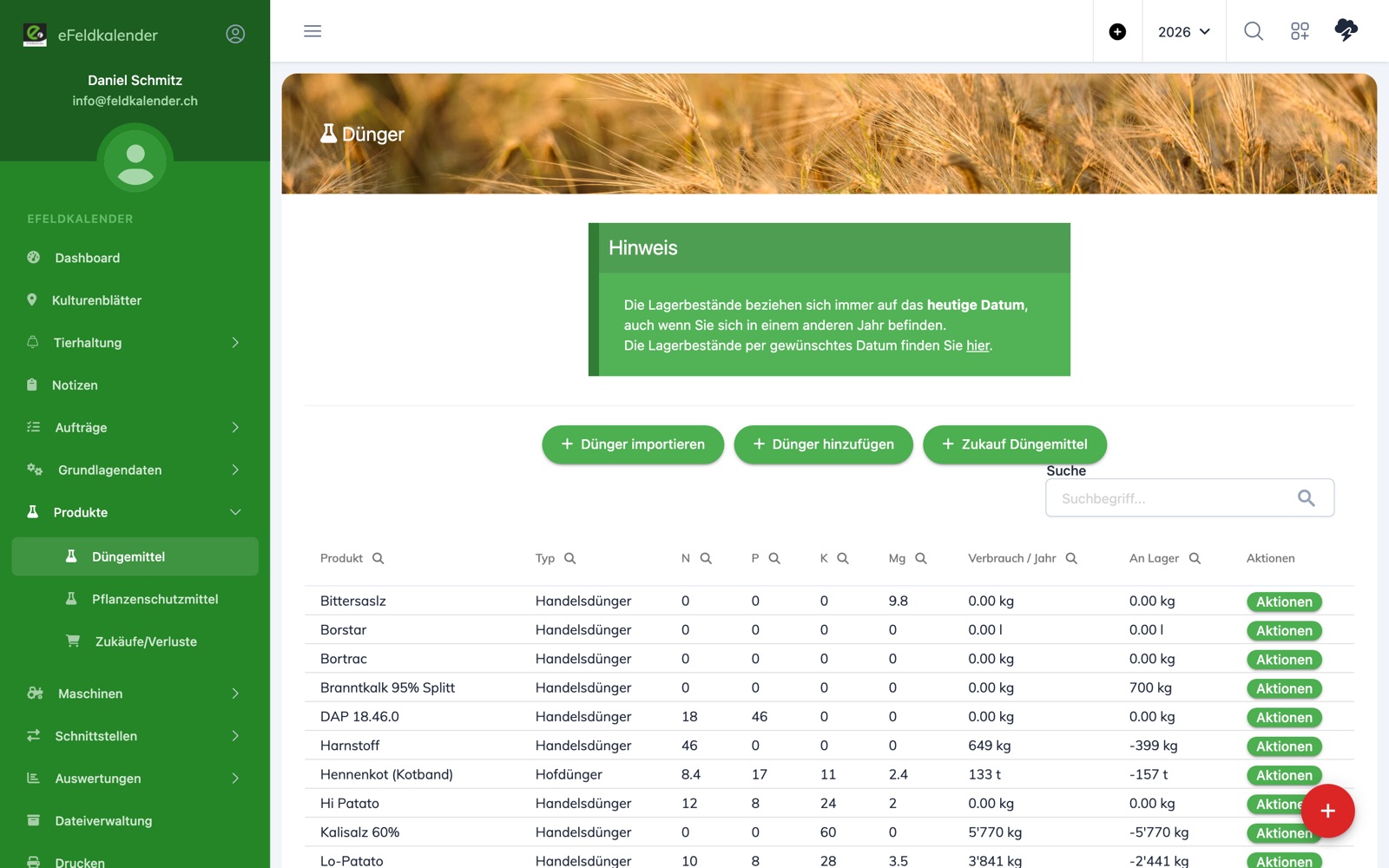The image size is (1389, 868).
Task: Open the Notizen menu item
Action: click(135, 385)
